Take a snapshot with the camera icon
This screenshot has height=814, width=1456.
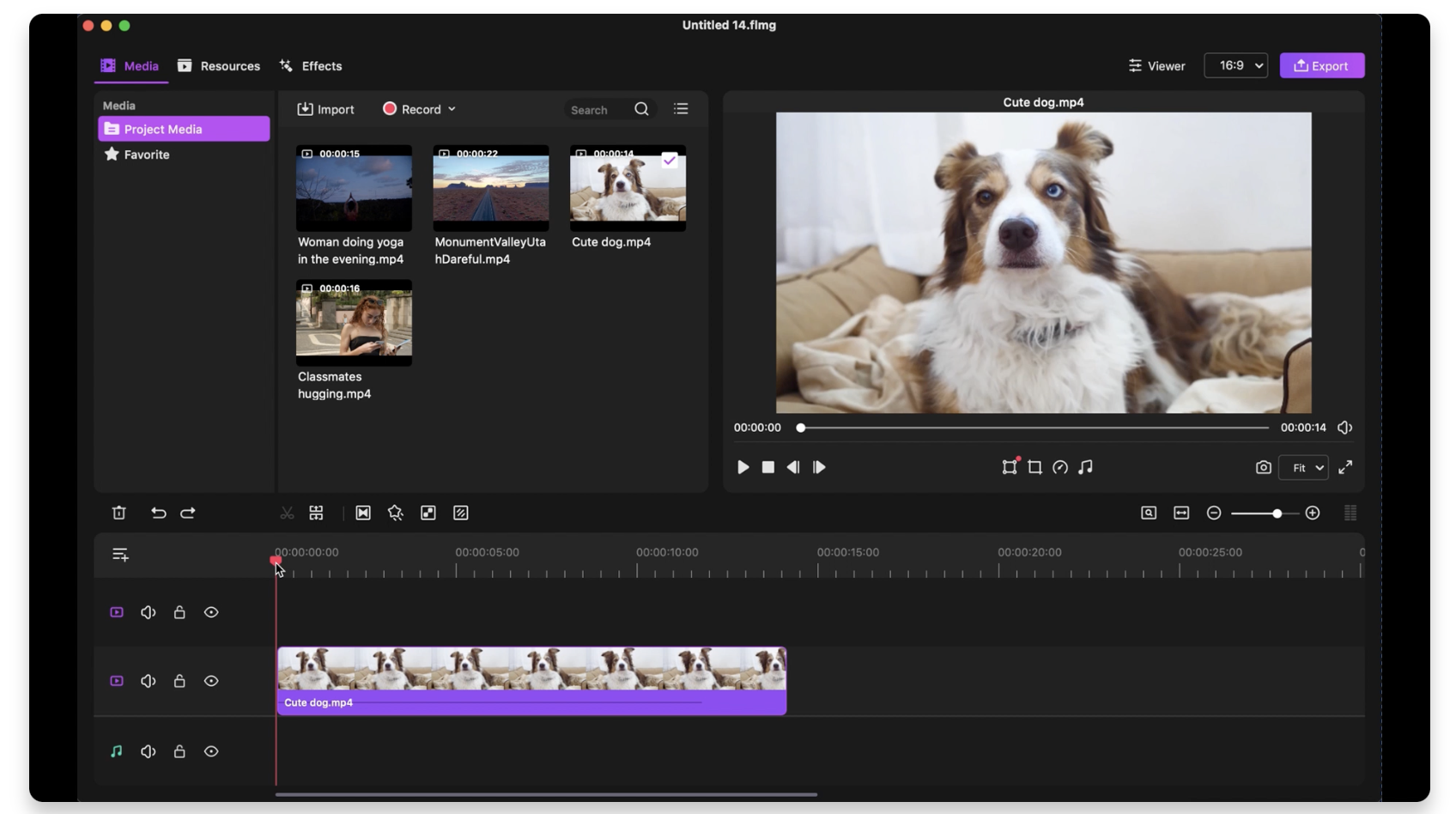pyautogui.click(x=1263, y=467)
